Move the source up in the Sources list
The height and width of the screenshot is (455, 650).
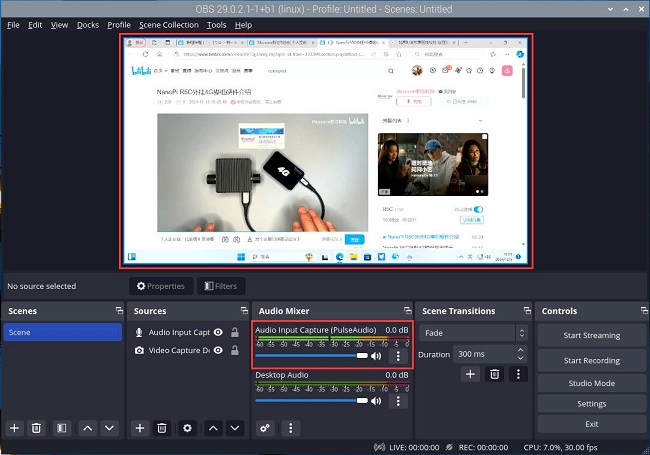(213, 428)
